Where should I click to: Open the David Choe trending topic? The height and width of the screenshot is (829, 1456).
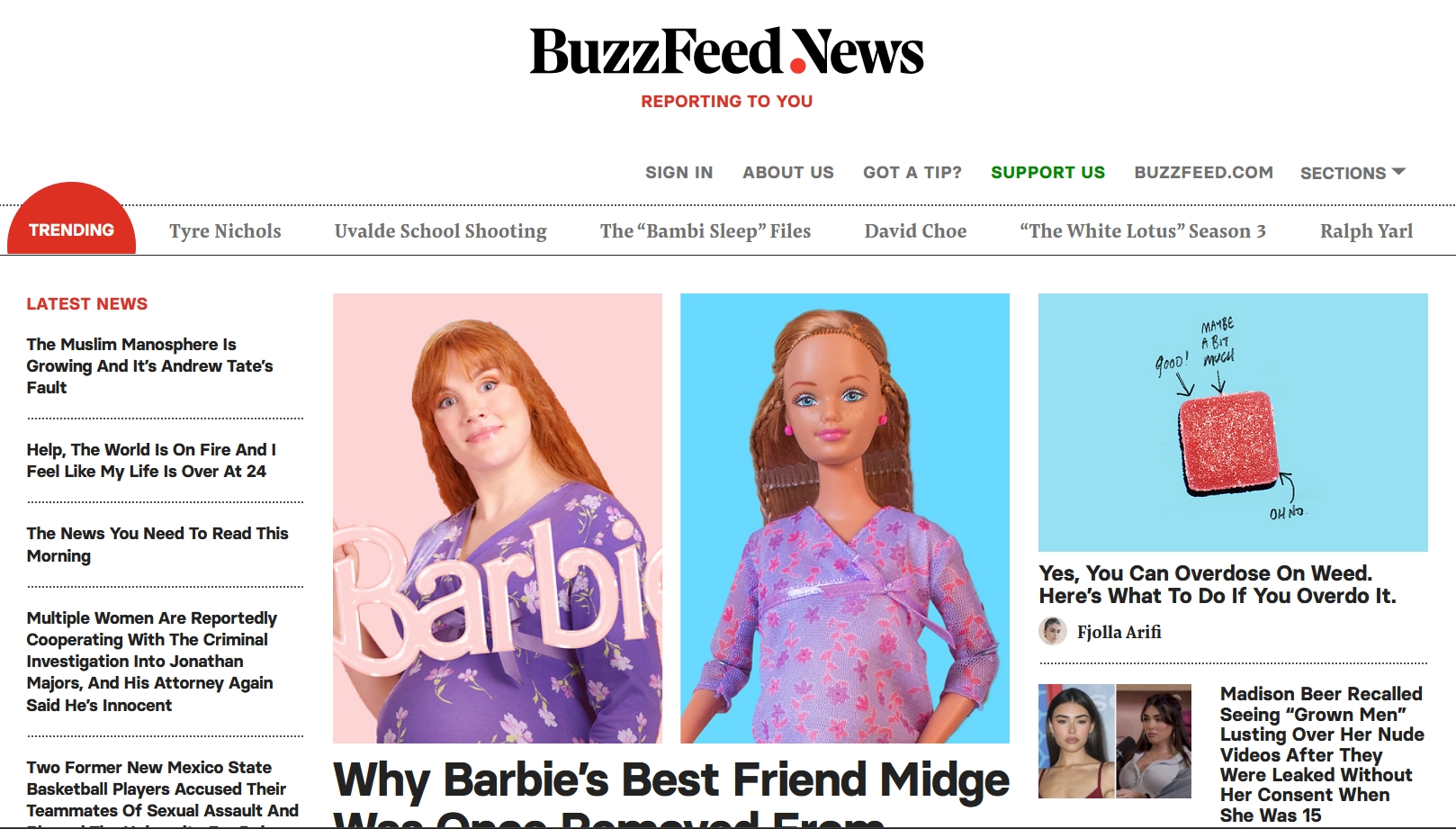click(915, 231)
